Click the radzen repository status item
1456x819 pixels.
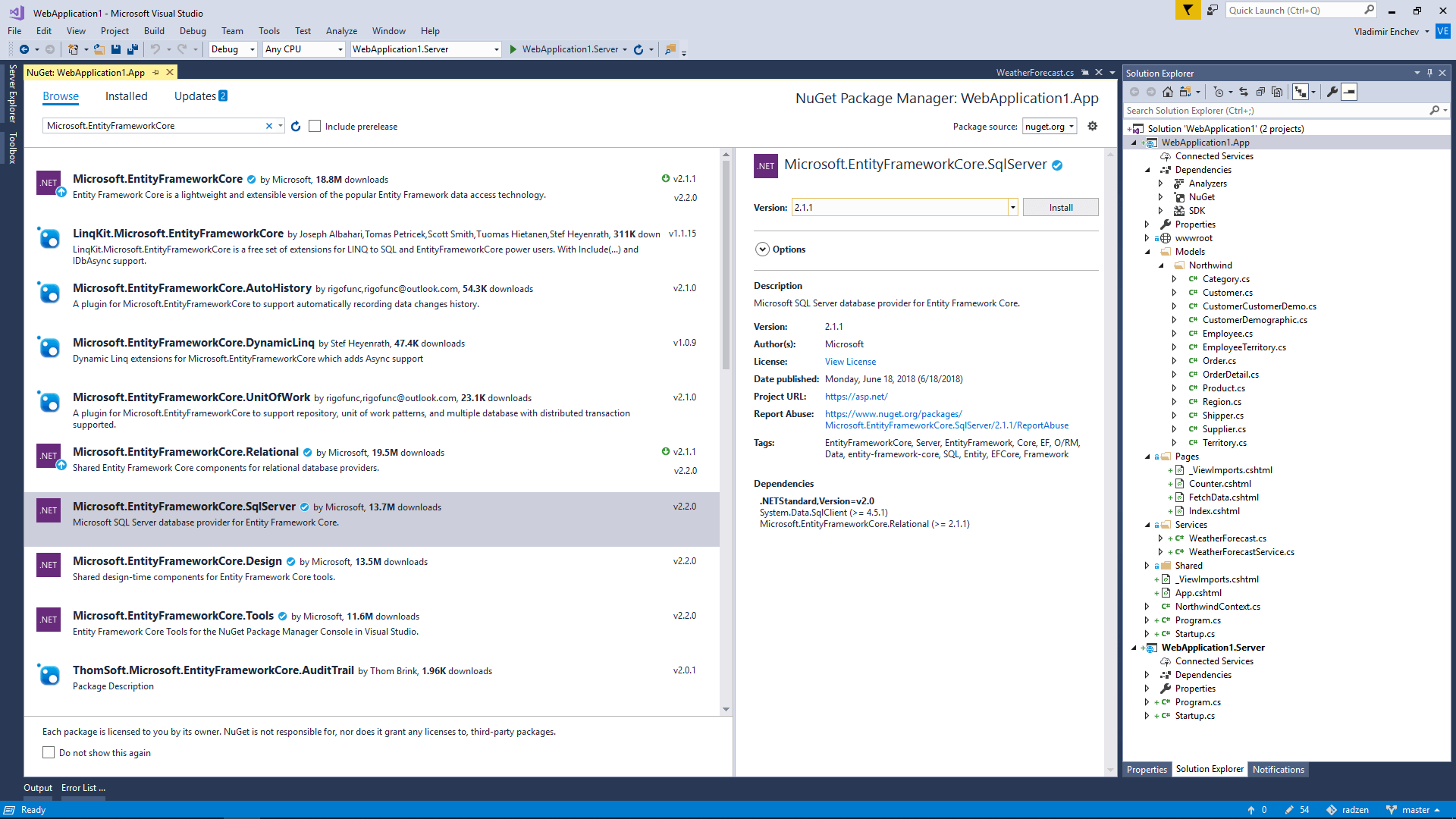click(1348, 810)
